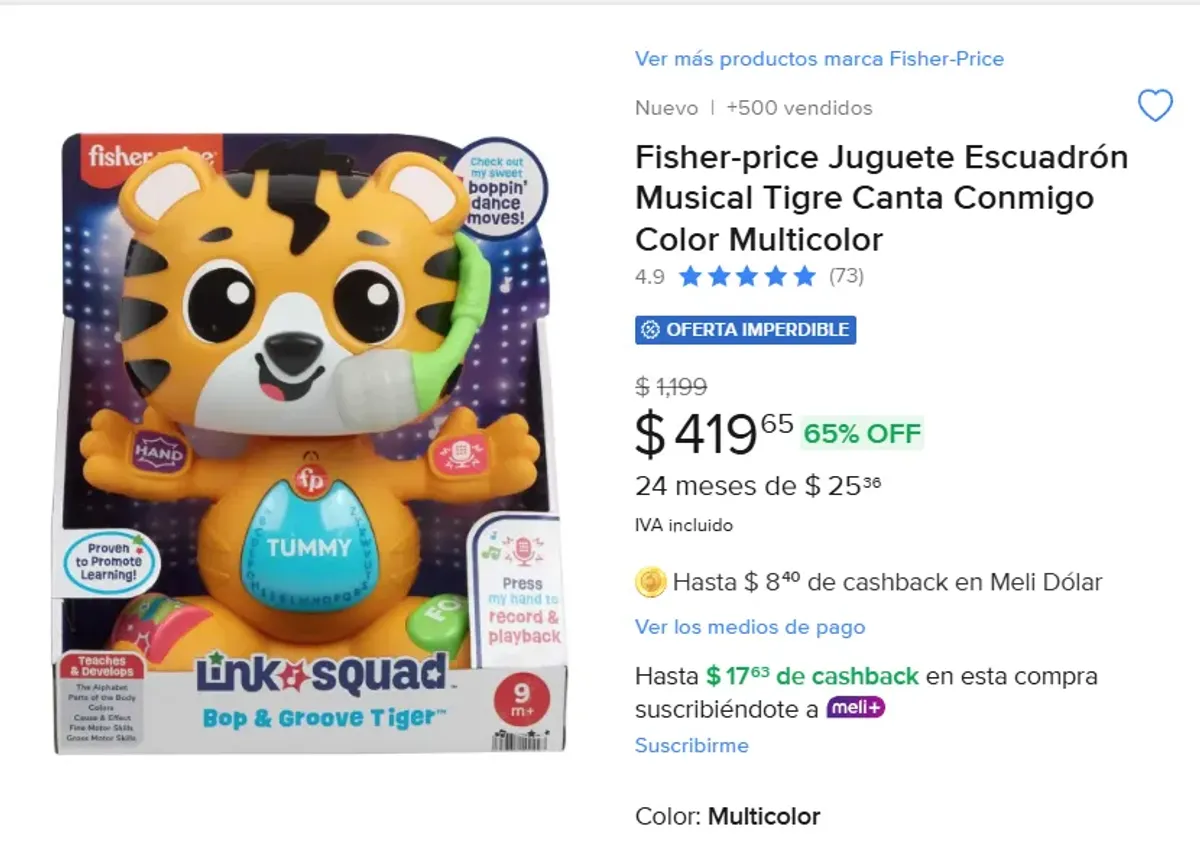Open 'Ver los medios de pago' link
This screenshot has height=841, width=1200.
point(750,627)
